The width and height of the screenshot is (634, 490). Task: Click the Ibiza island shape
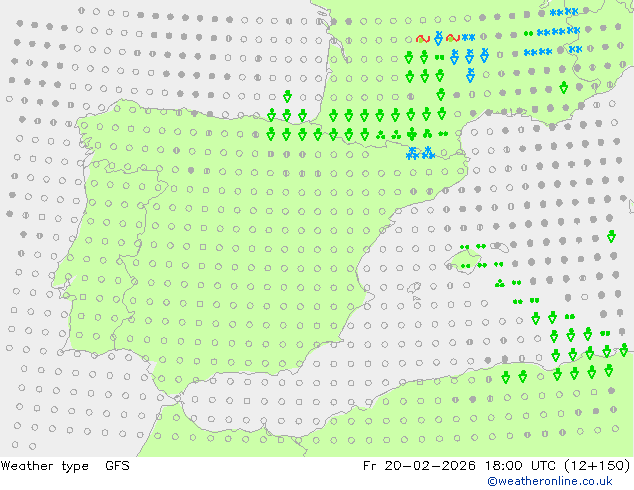413,288
